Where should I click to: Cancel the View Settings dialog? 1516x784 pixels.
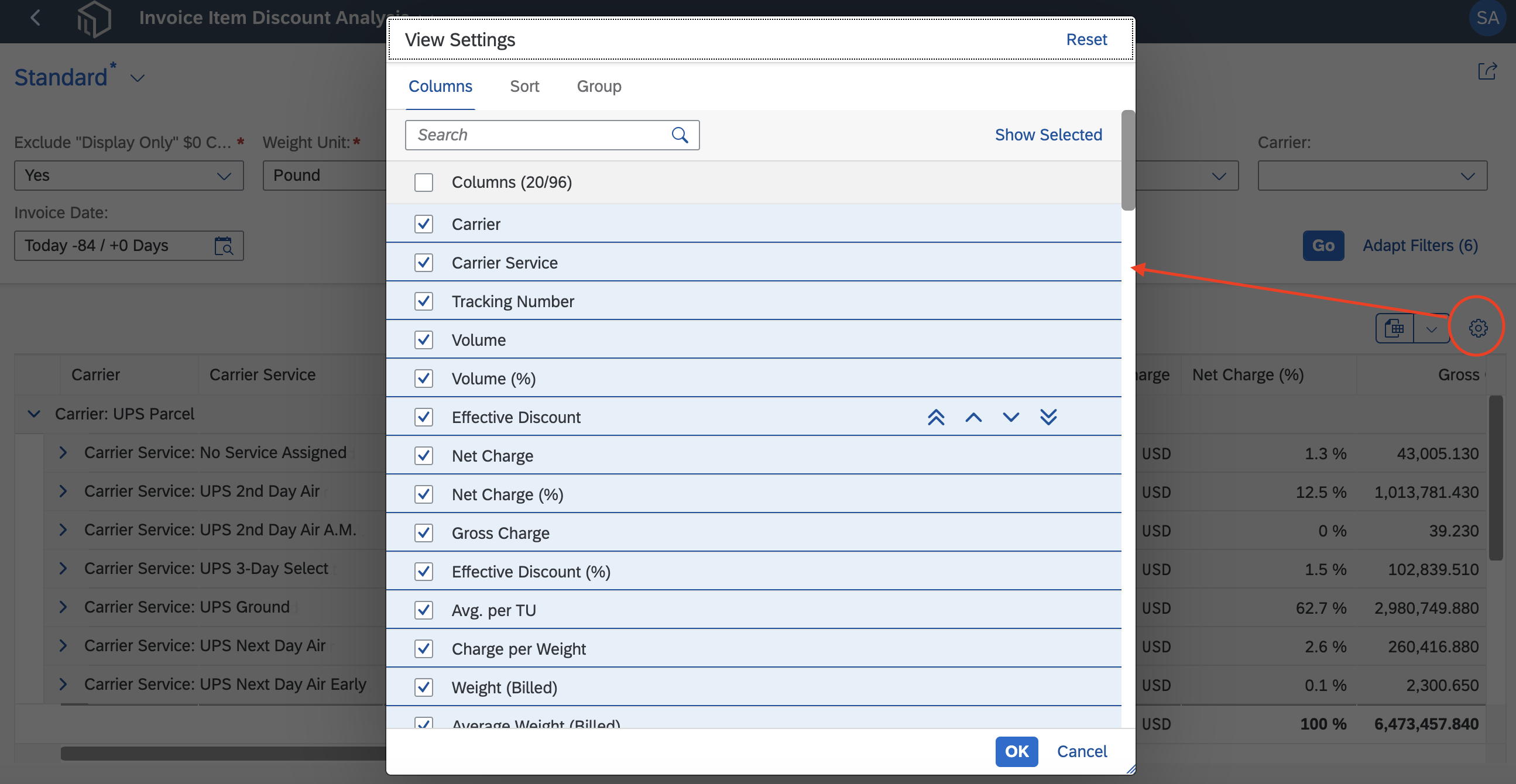(x=1082, y=751)
